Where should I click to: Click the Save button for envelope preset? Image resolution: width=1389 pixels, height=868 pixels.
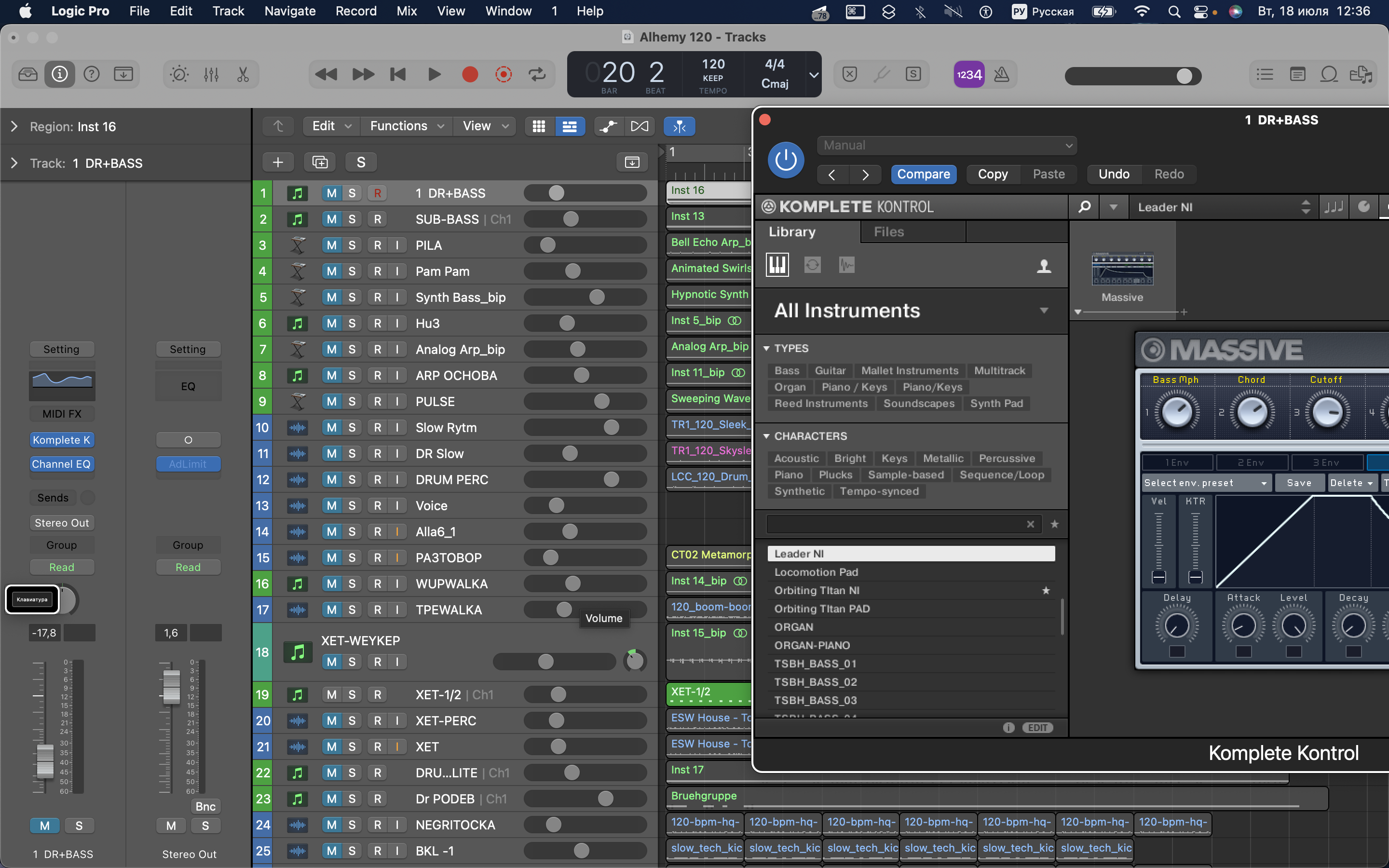(1299, 483)
